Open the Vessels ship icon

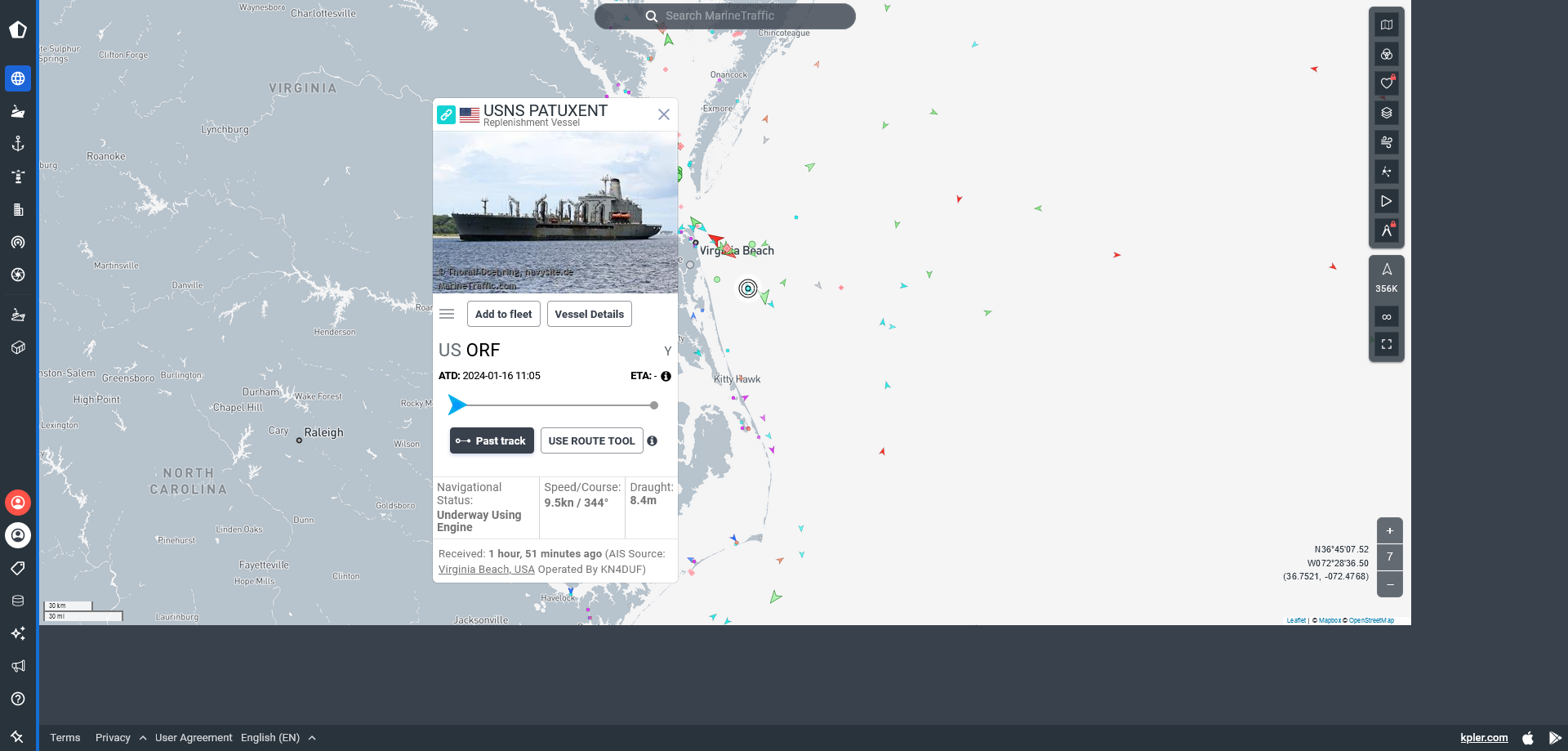click(x=18, y=111)
